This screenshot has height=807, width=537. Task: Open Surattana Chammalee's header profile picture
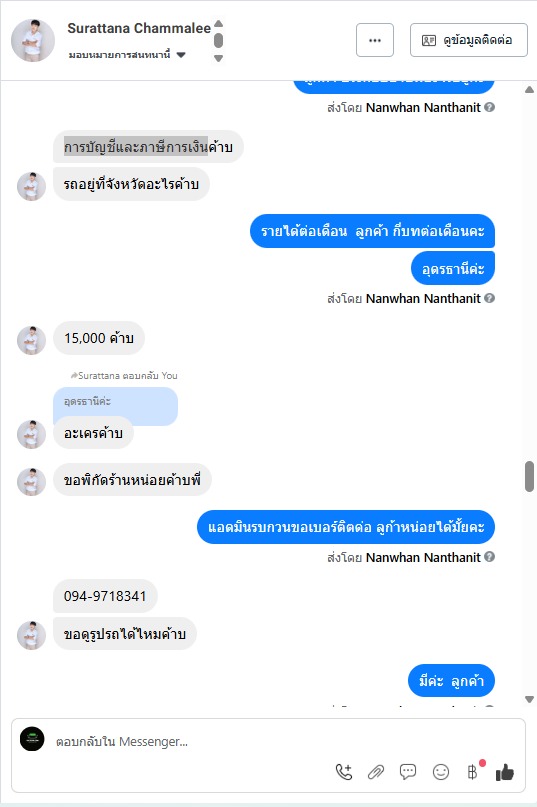tap(33, 40)
